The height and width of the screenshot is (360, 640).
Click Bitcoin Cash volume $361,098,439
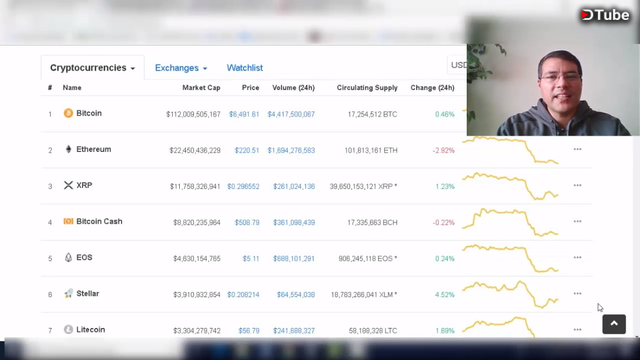294,222
